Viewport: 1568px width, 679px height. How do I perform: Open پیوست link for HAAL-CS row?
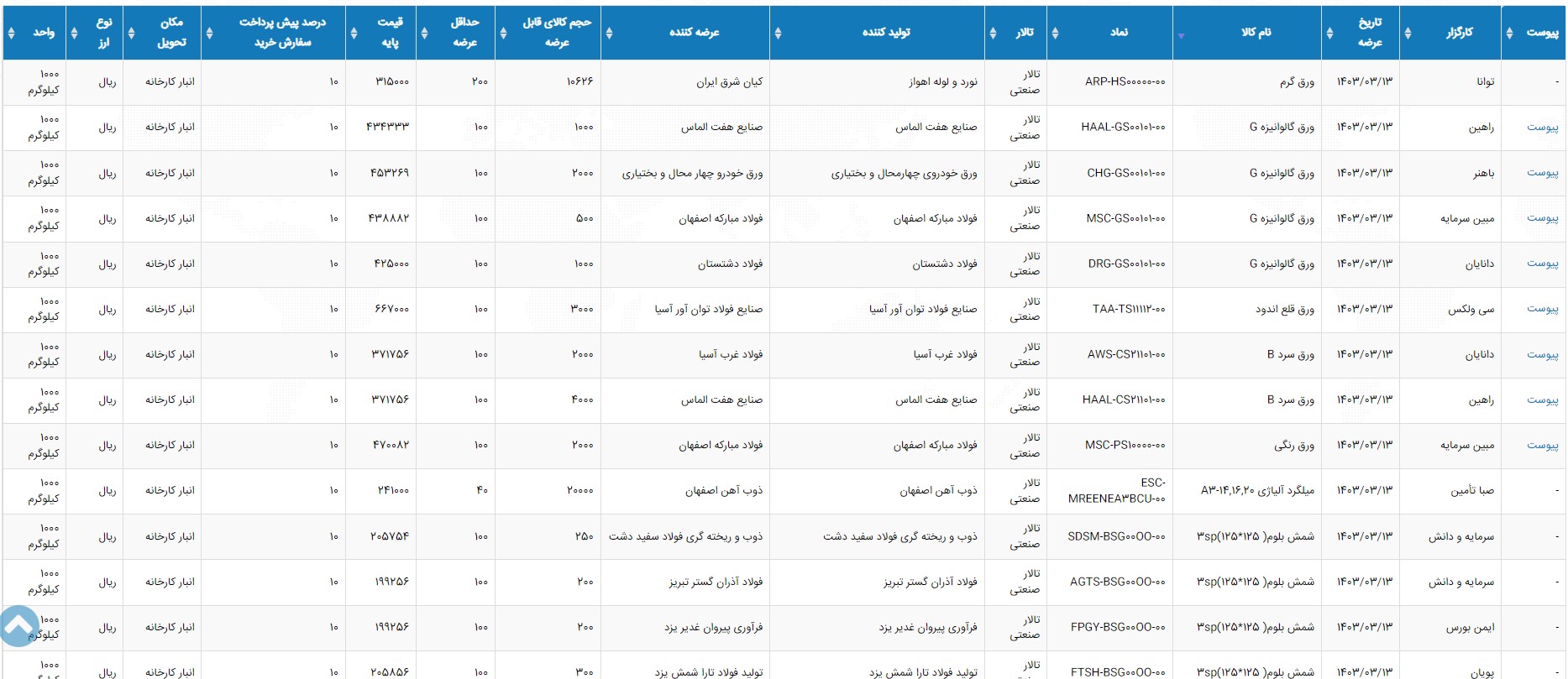point(1542,400)
